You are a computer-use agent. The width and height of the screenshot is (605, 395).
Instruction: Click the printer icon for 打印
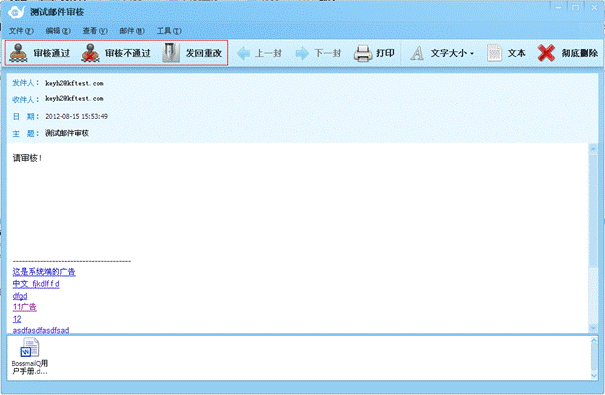click(363, 53)
